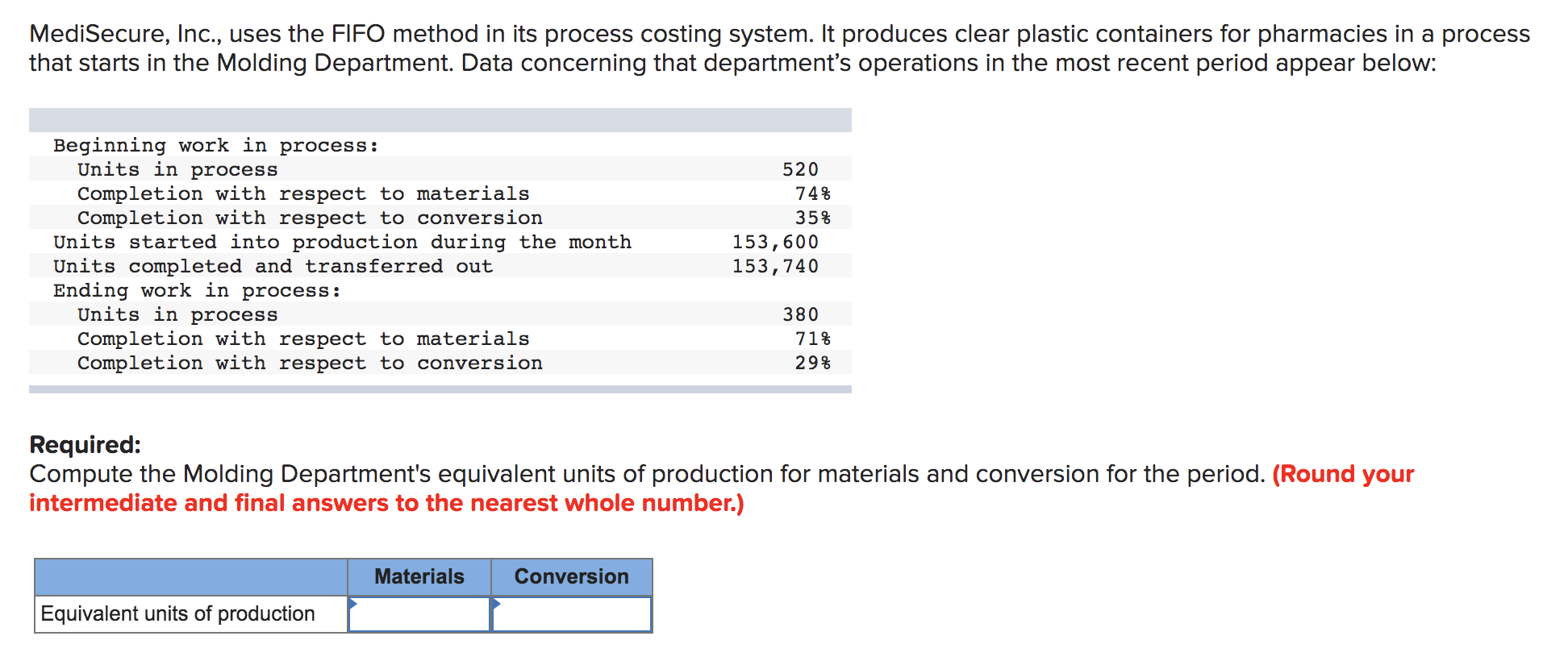Click inside the Conversion answer field
1568x661 pixels.
click(573, 613)
